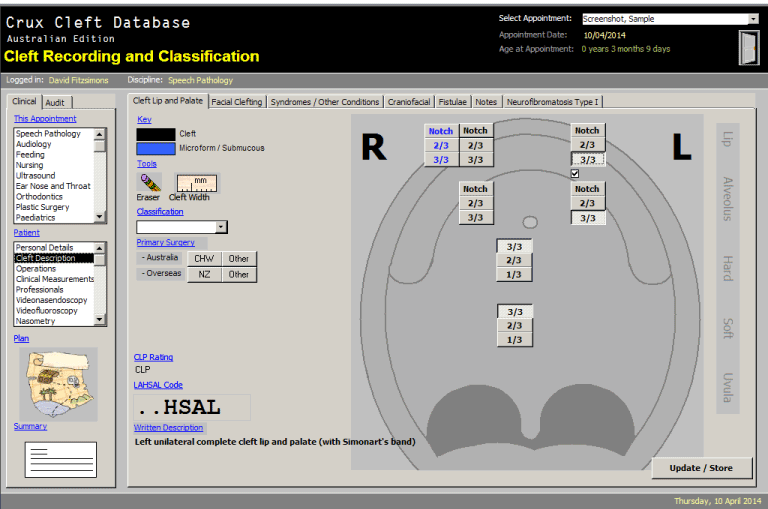Select Audiology in the appointment list
Viewport: 768px width, 509px height.
point(34,144)
